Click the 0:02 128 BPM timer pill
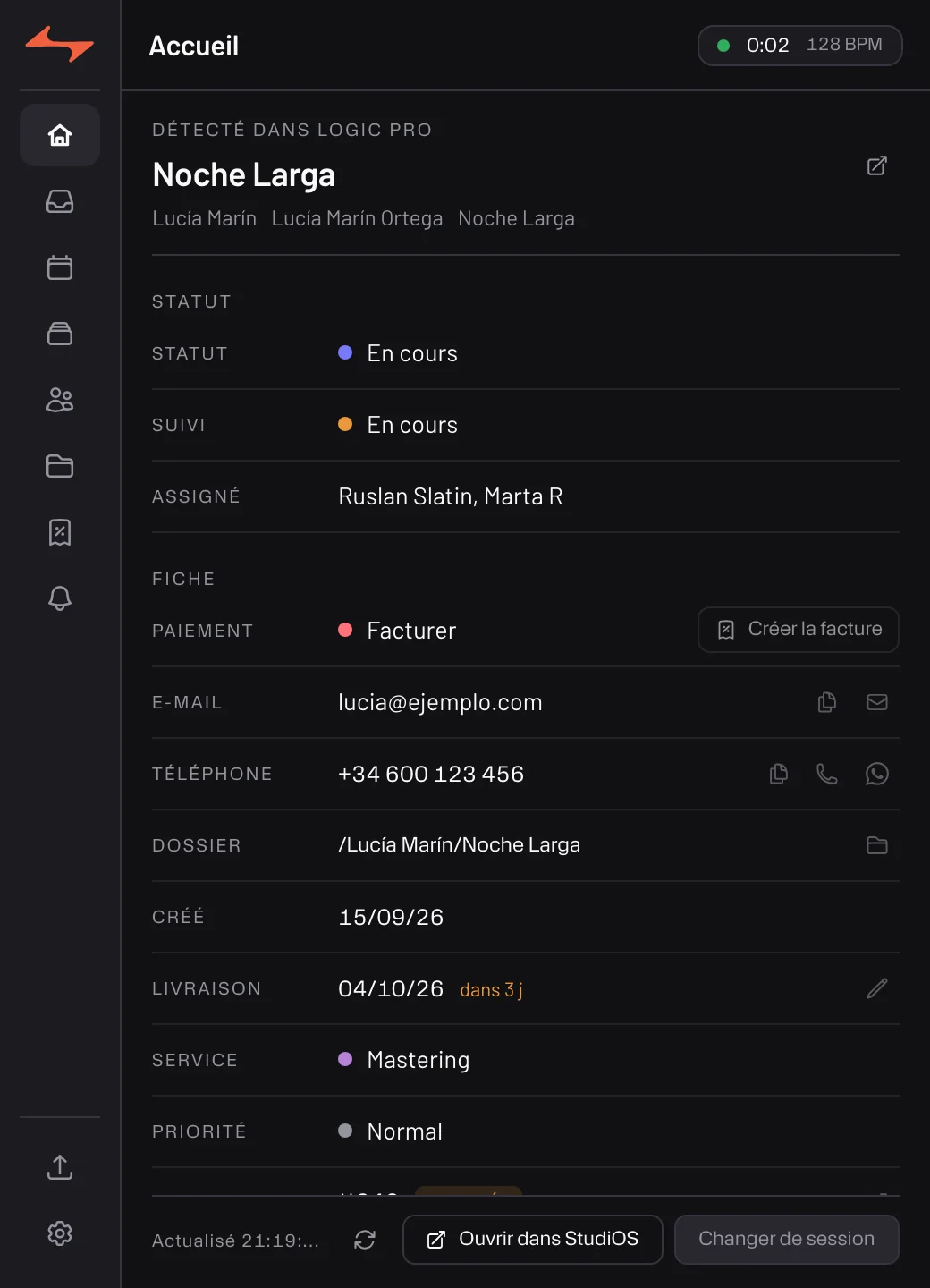The width and height of the screenshot is (930, 1288). [x=800, y=46]
